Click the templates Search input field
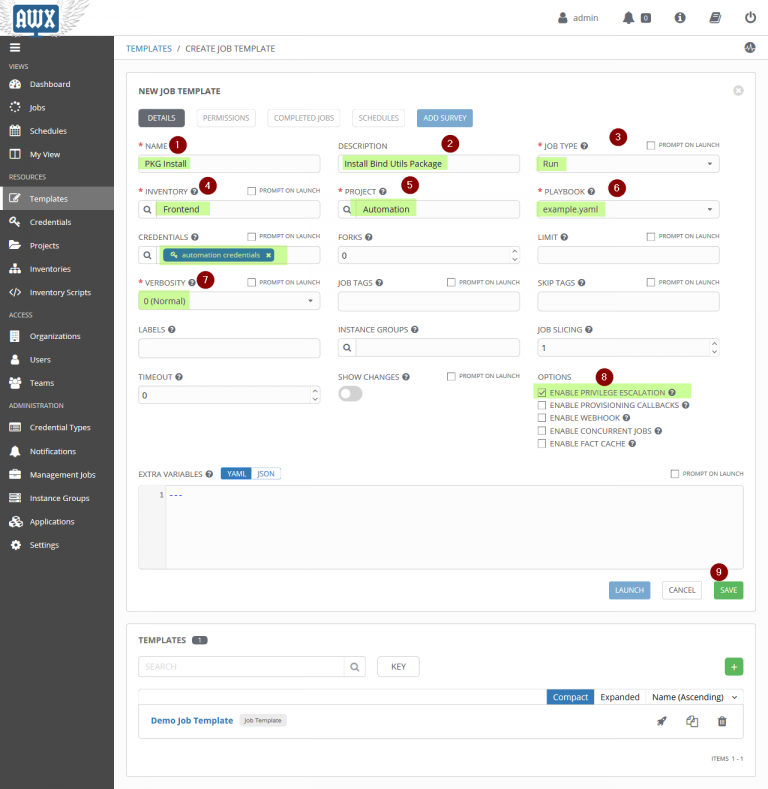Screen dimensions: 768x789 click(241, 667)
